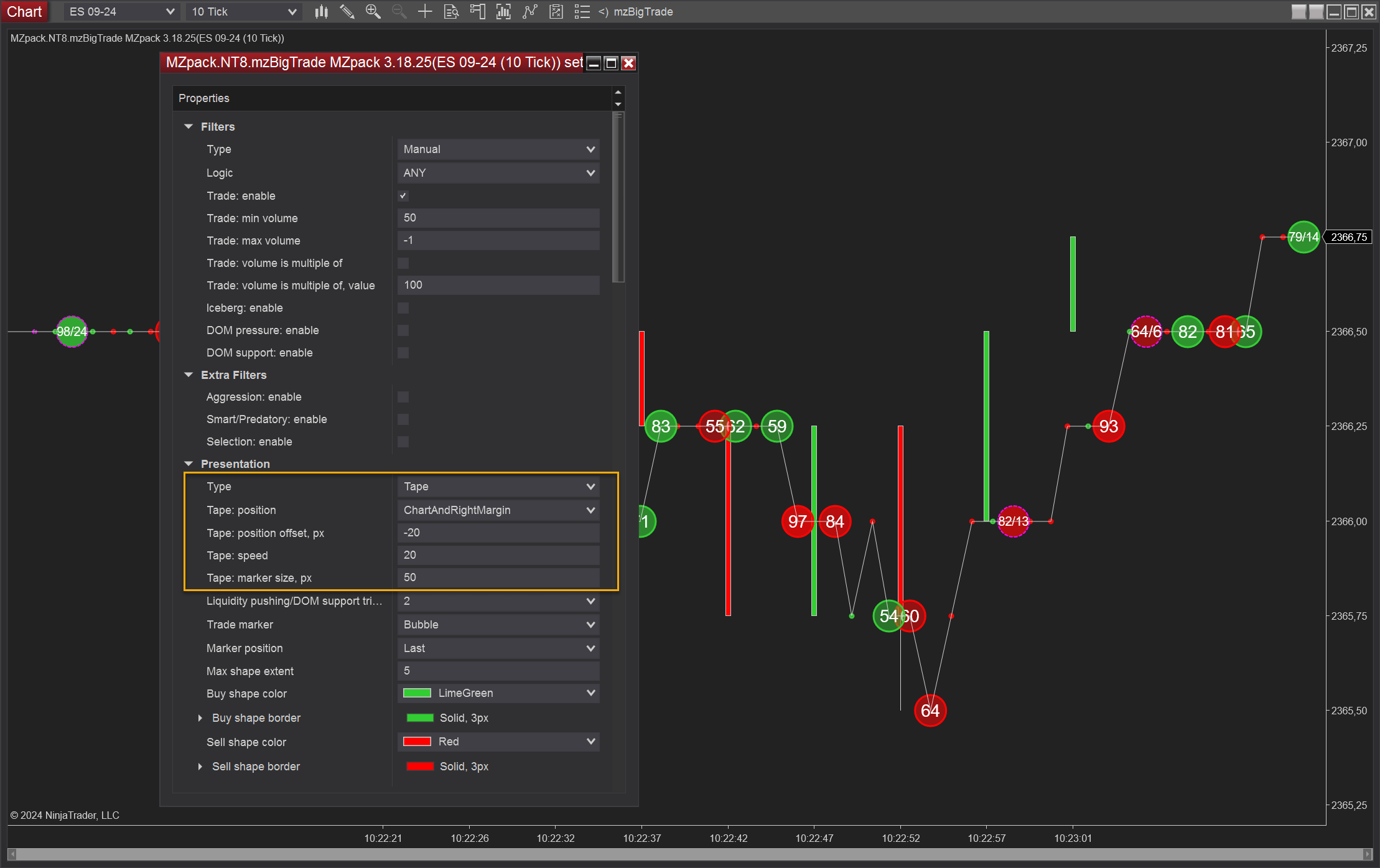Click the Chart tab label
This screenshot has width=1380, height=868.
24,12
